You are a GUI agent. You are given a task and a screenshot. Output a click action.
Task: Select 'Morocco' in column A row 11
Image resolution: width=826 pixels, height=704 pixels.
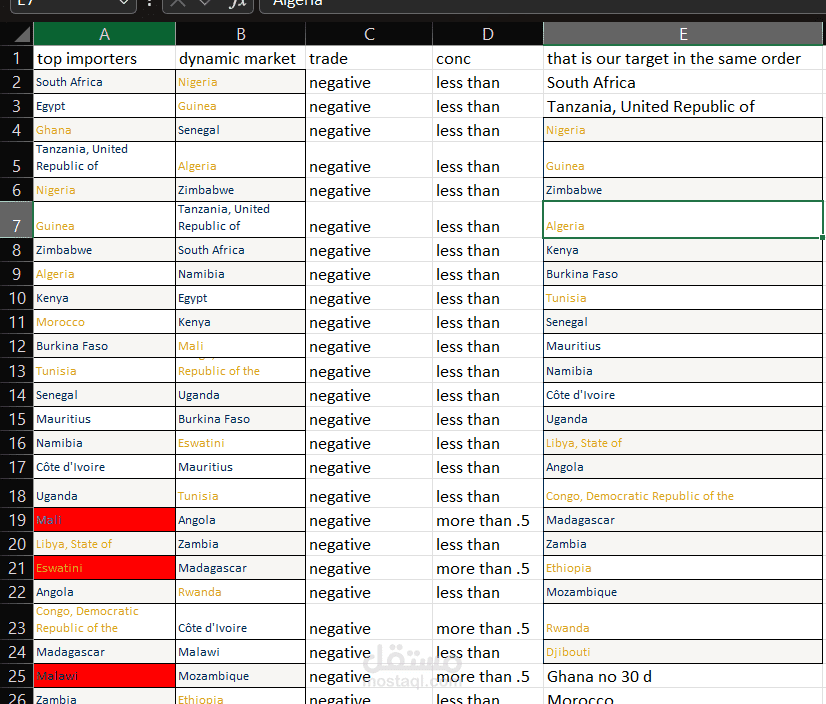pyautogui.click(x=104, y=322)
